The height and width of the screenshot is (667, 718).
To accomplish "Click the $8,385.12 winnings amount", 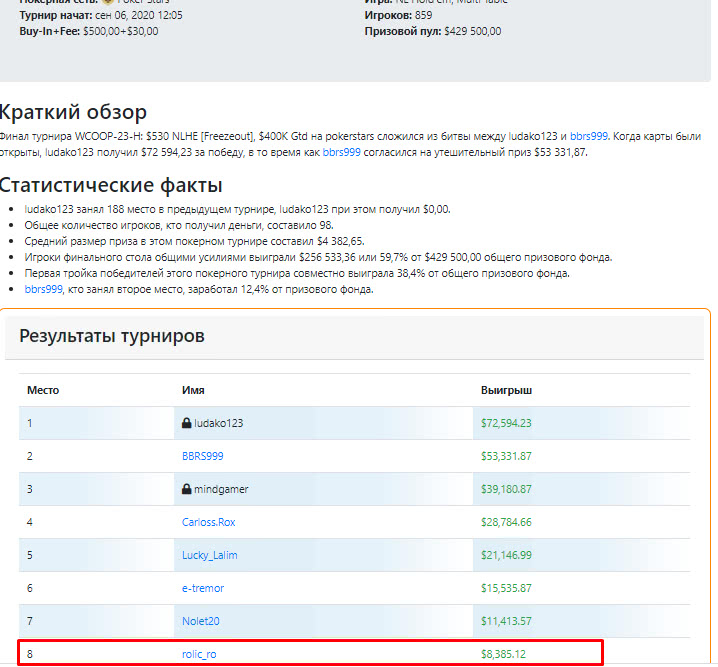I will point(503,654).
